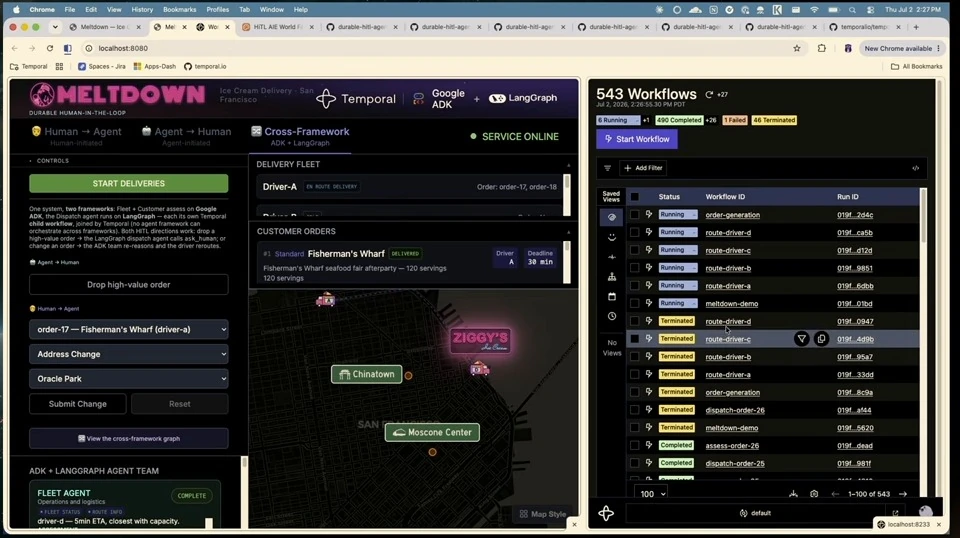Screen dimensions: 960x538
Task: Toggle the raw query code view icon
Action: click(x=915, y=168)
